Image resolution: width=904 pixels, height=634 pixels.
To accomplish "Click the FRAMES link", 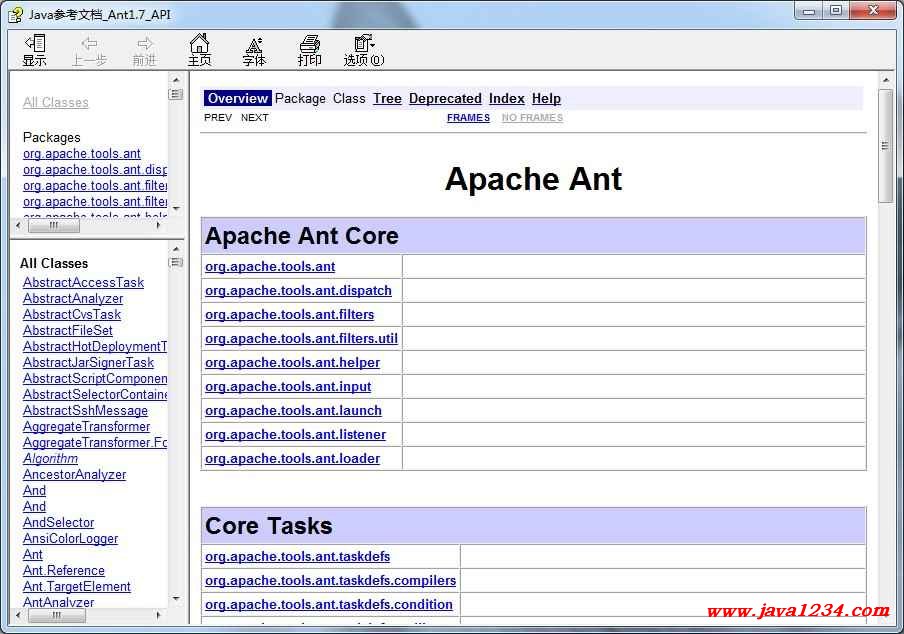I will pos(468,118).
